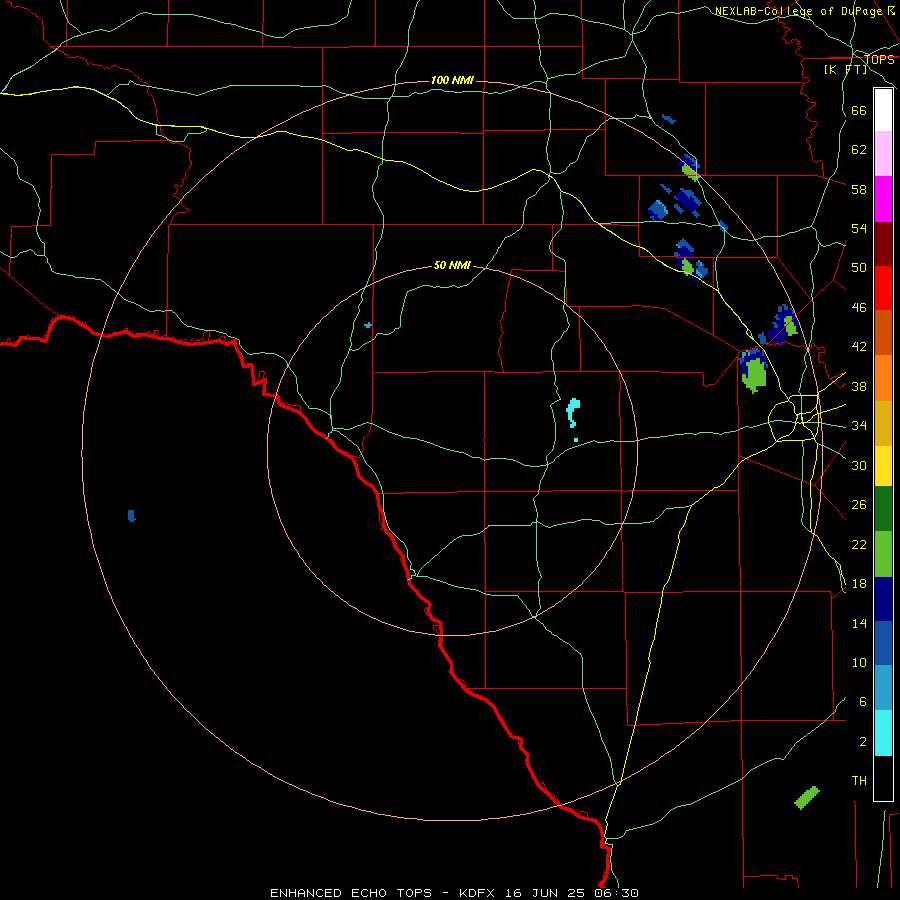
Task: Click the navy legend swatch between 18 and 14
Action: 883,599
